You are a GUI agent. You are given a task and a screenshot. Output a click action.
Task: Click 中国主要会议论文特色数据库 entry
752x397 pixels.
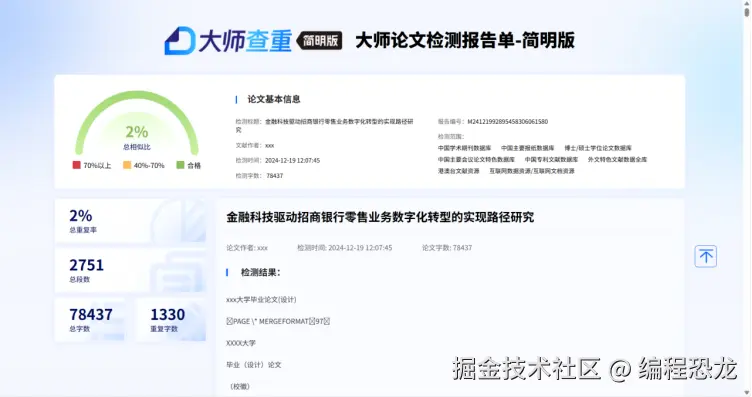pyautogui.click(x=476, y=160)
